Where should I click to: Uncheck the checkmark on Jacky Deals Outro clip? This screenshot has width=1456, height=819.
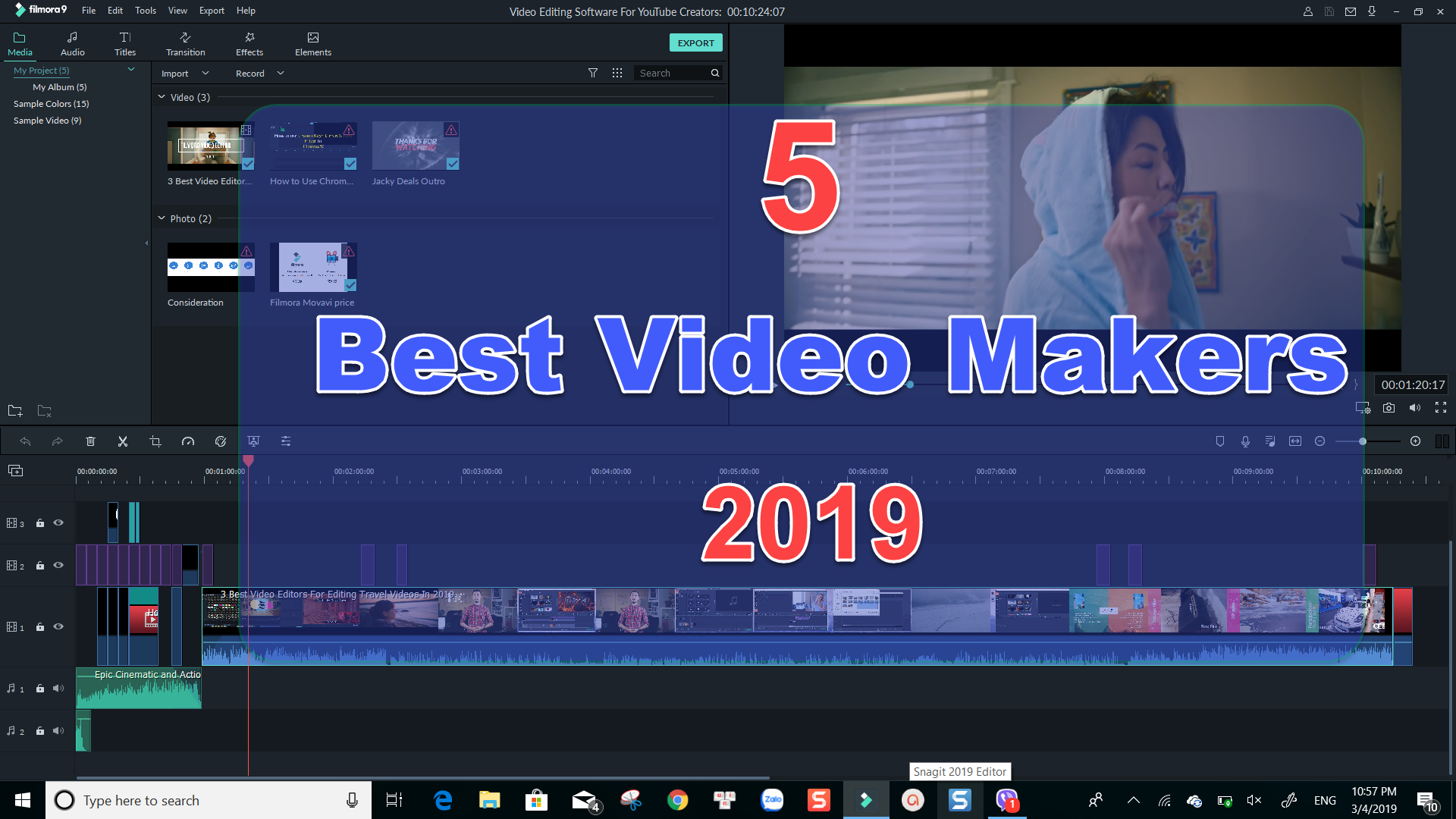453,163
